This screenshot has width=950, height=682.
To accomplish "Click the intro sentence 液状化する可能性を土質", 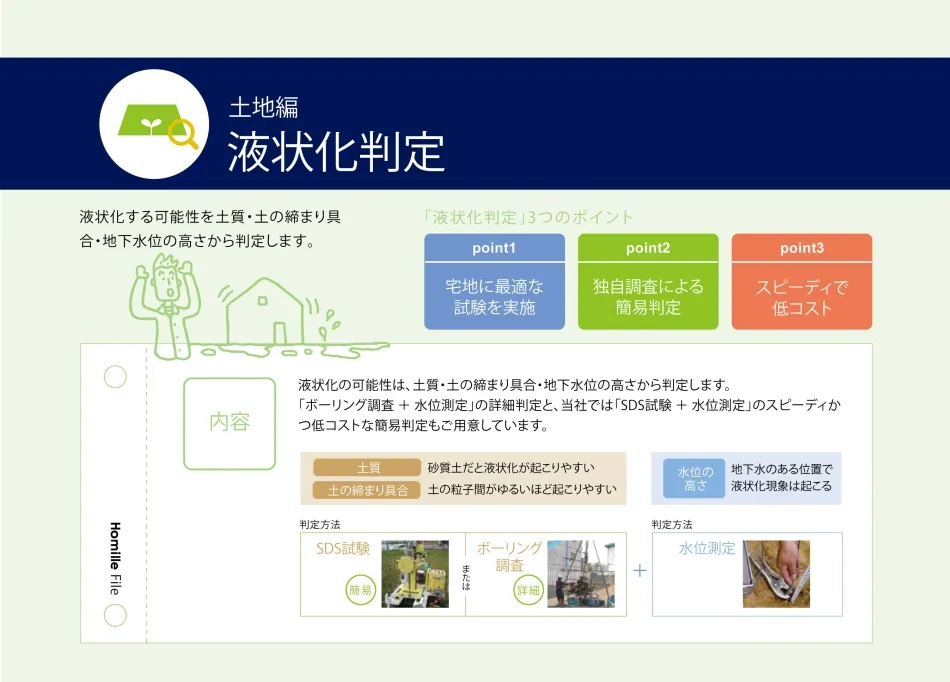I will 210,229.
